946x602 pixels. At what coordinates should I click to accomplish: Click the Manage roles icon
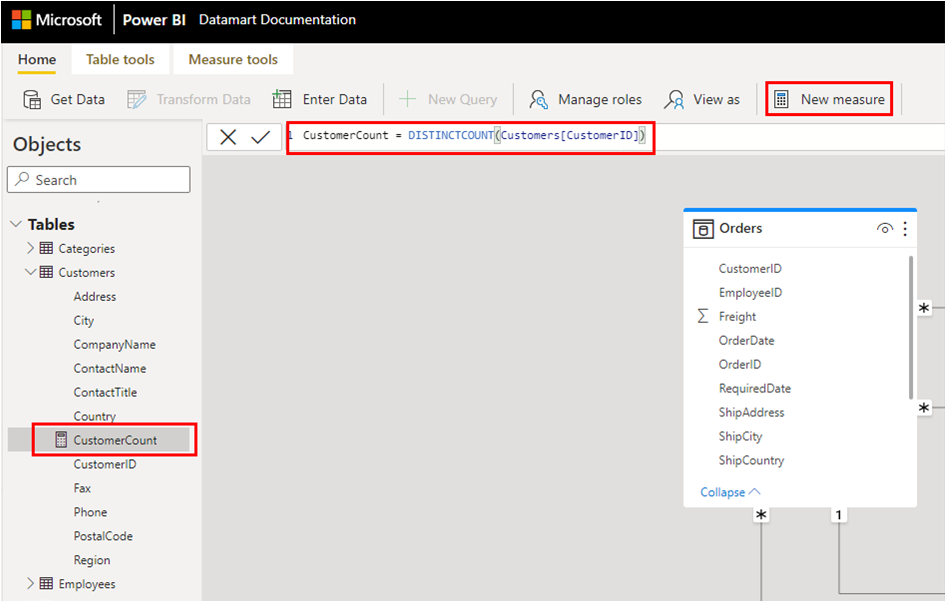coord(538,100)
